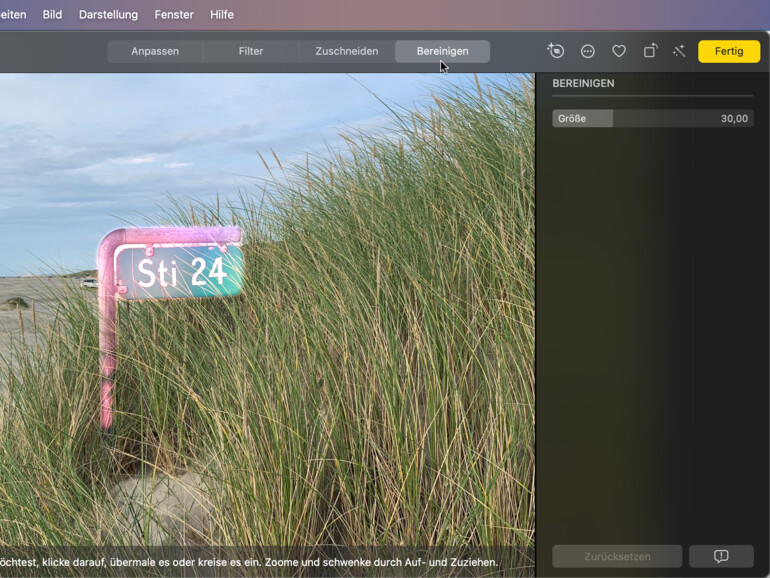Open the Fenster menu
Screen dimensions: 770x578
click(174, 15)
